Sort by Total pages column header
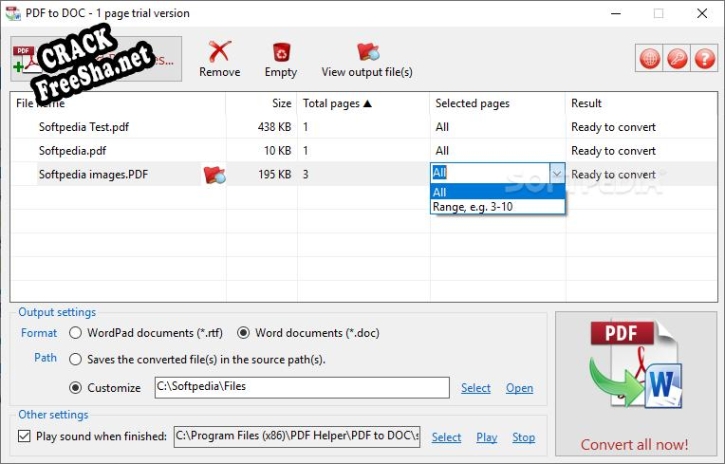Image resolution: width=725 pixels, height=464 pixels. click(336, 103)
